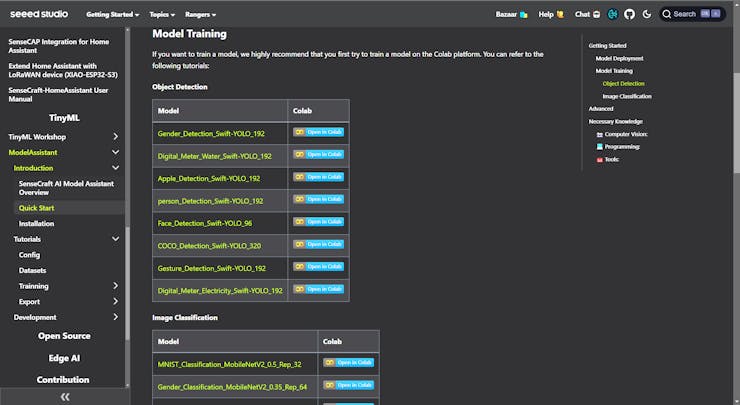Collapse the sidebar with double-chevron button
Viewport: 740px width, 405px height.
[65, 397]
